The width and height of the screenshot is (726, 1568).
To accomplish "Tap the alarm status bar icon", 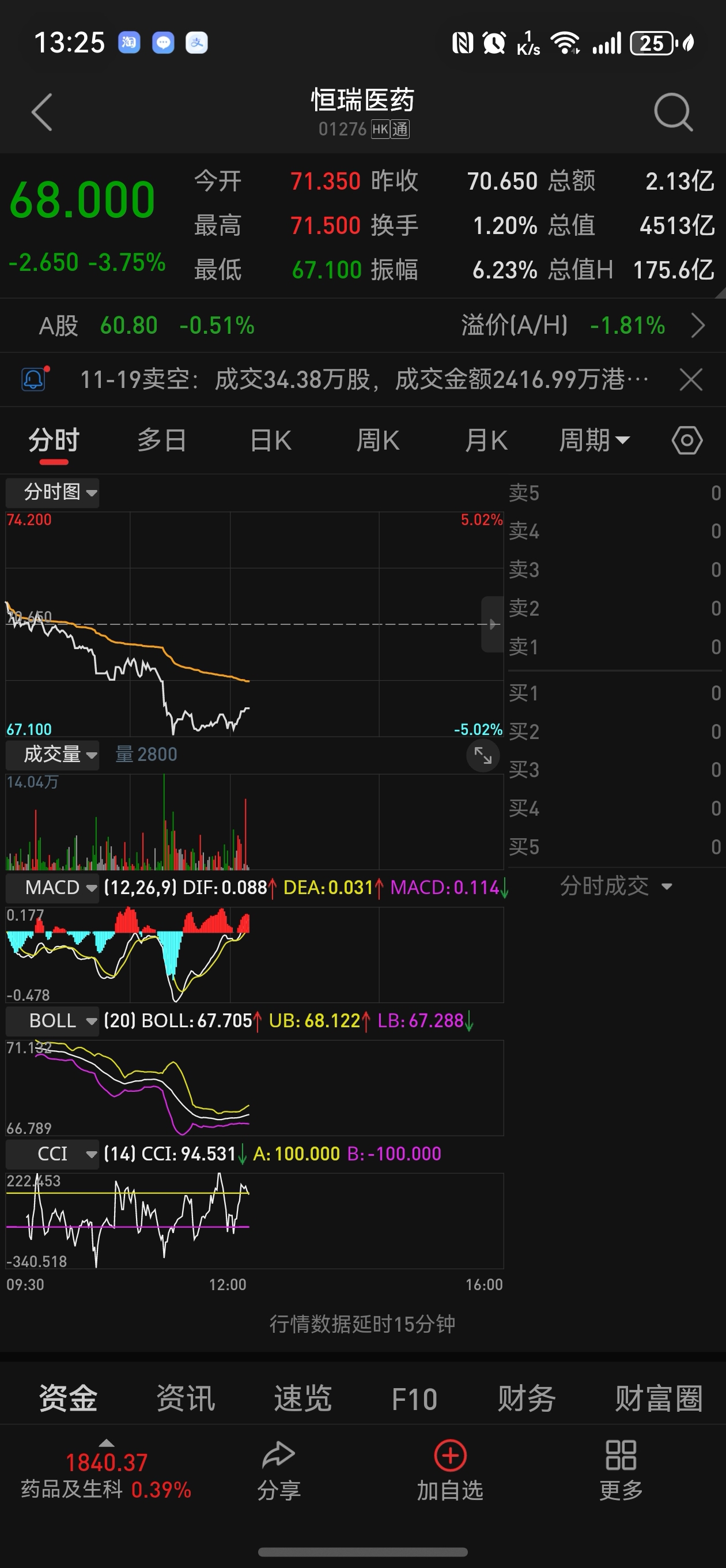I will tap(494, 43).
